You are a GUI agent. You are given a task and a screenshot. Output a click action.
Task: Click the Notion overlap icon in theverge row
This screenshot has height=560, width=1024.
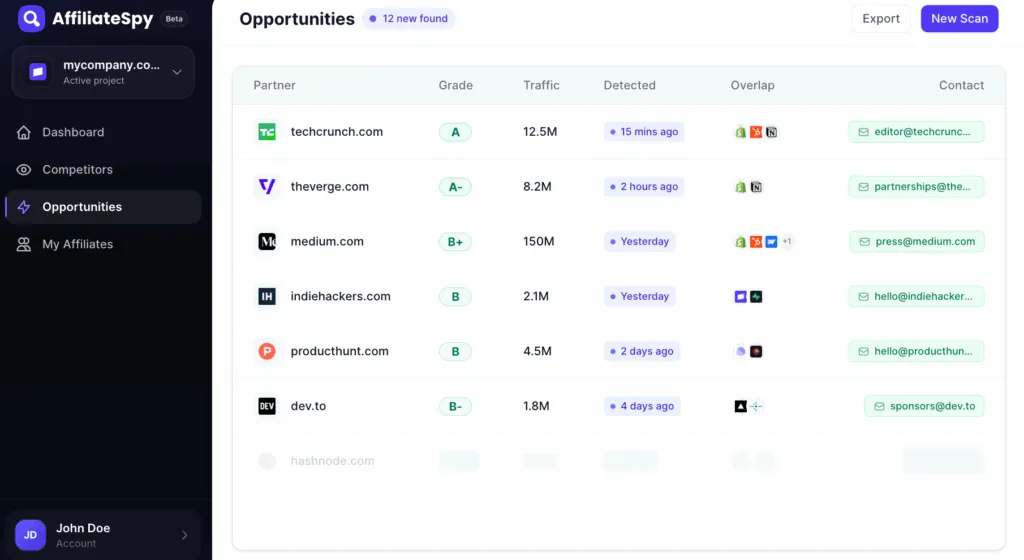pos(756,187)
